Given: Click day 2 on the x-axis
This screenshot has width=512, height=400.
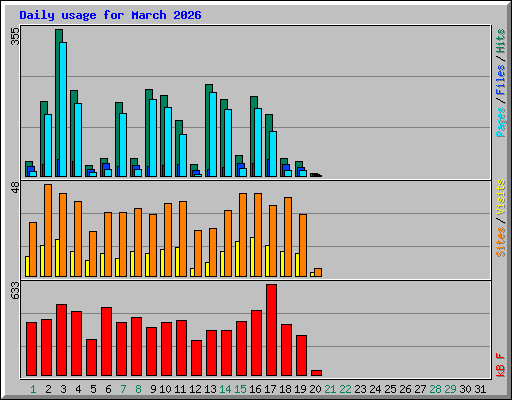Looking at the screenshot, I should (48, 389).
